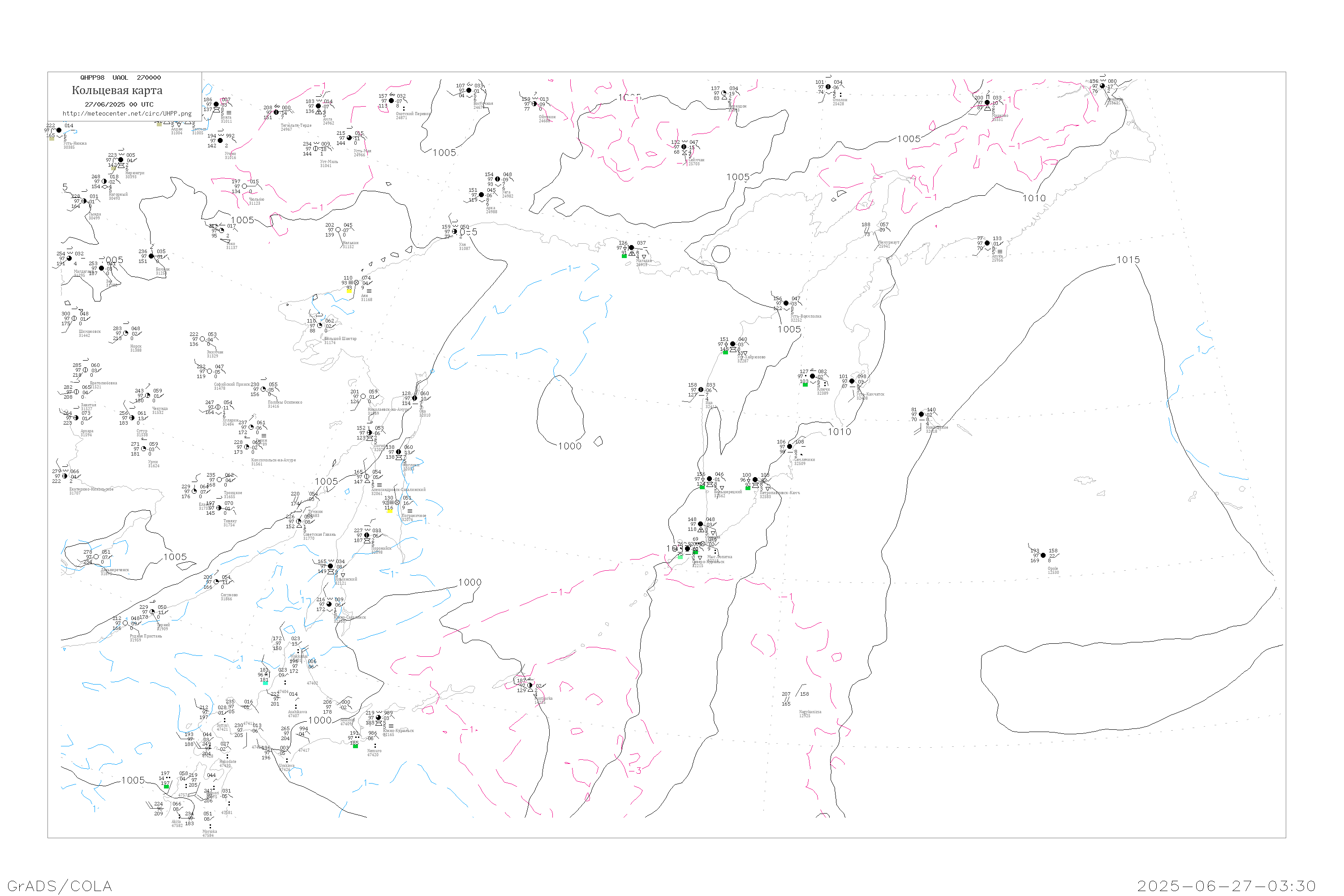Click the green square at Петропавловск-Камч station
The width and height of the screenshot is (1344, 896).
tap(747, 488)
